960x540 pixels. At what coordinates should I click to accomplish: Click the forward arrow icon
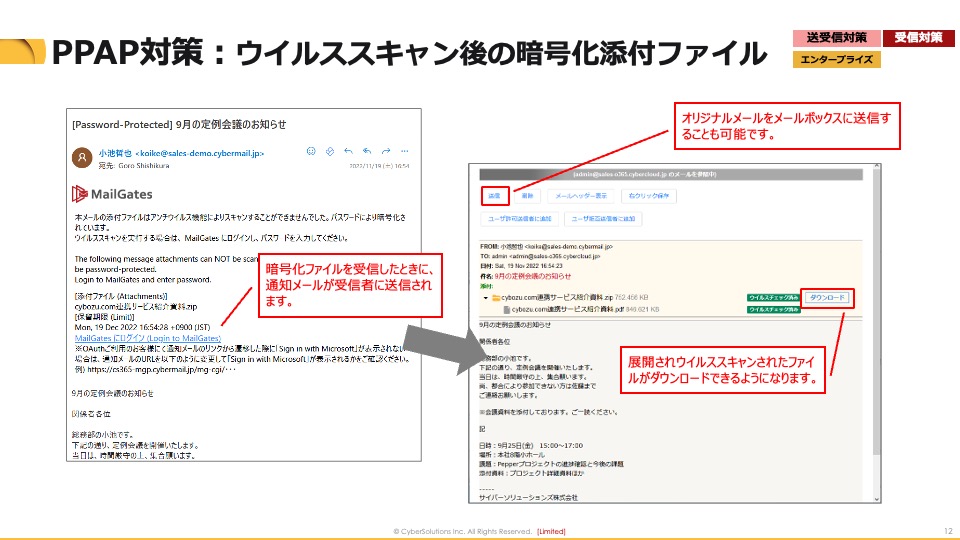tap(386, 151)
